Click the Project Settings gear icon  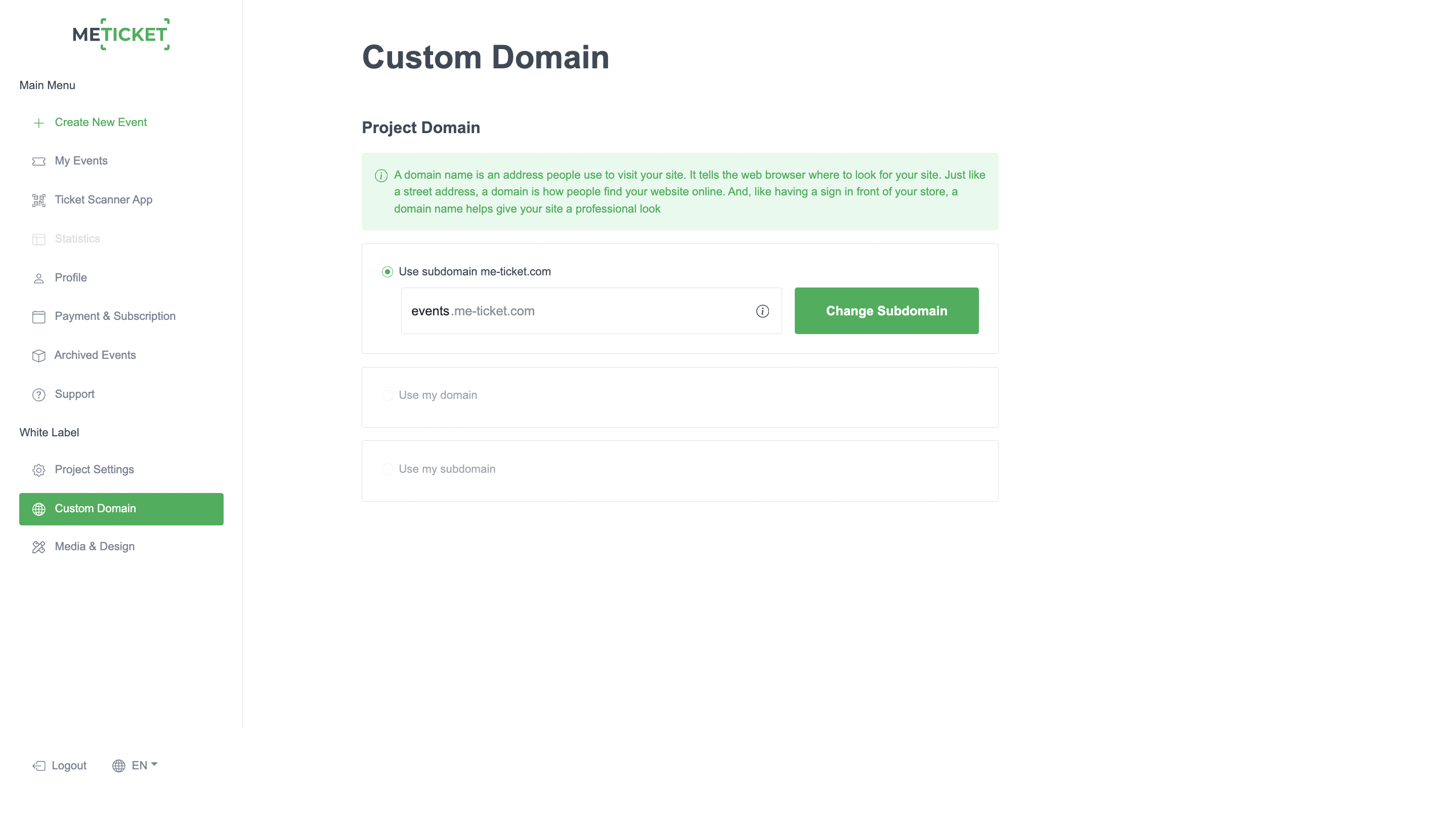(x=38, y=470)
